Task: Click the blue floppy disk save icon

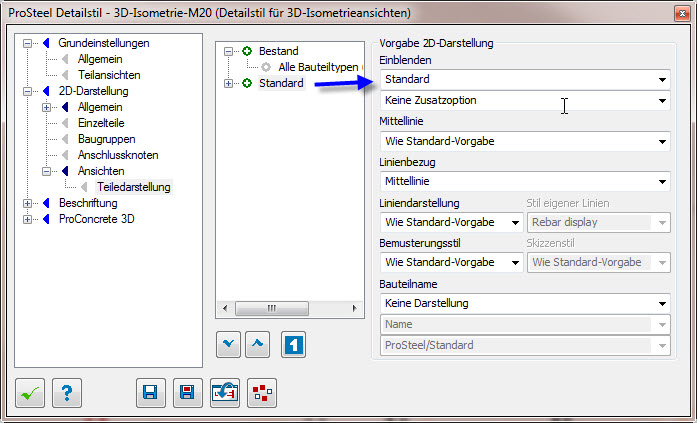Action: (151, 393)
